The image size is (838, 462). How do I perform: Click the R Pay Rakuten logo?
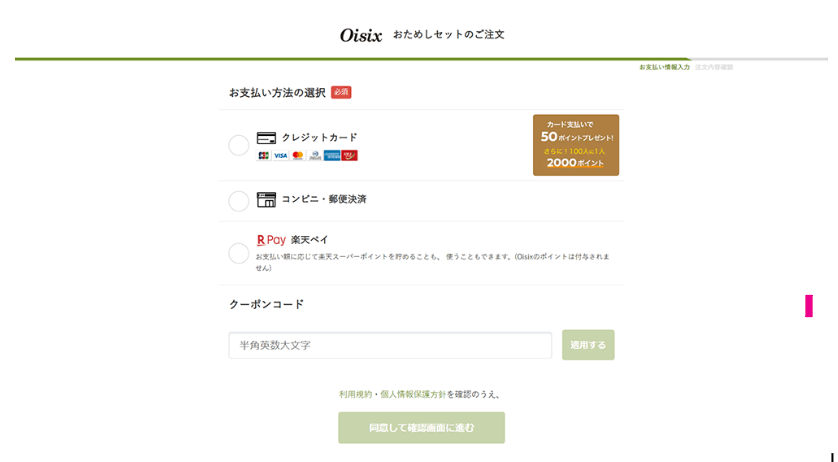[271, 240]
